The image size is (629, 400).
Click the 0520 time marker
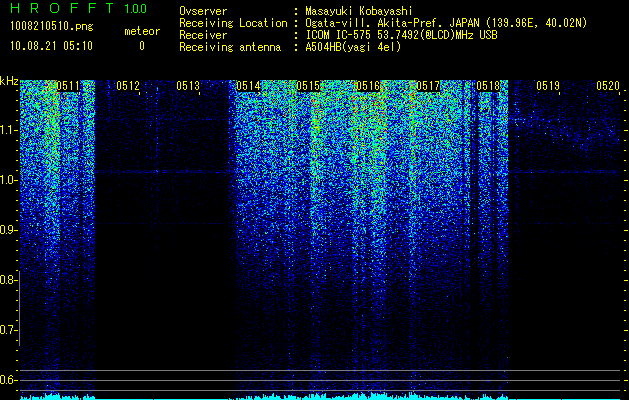608,85
